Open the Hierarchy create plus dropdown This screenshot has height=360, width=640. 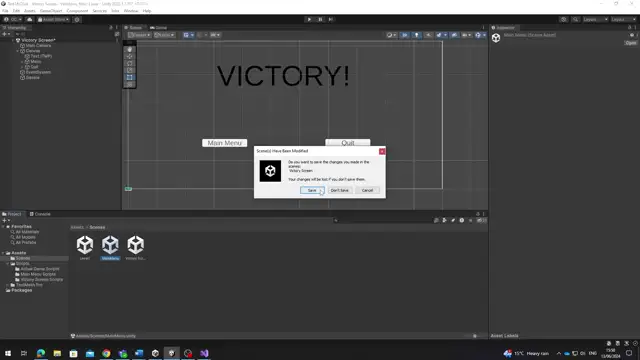[6, 34]
